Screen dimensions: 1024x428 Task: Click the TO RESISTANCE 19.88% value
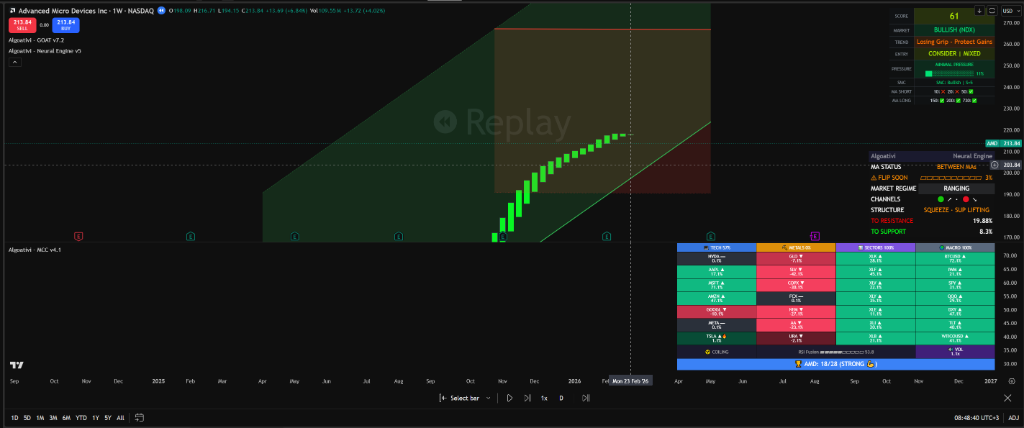pos(982,221)
